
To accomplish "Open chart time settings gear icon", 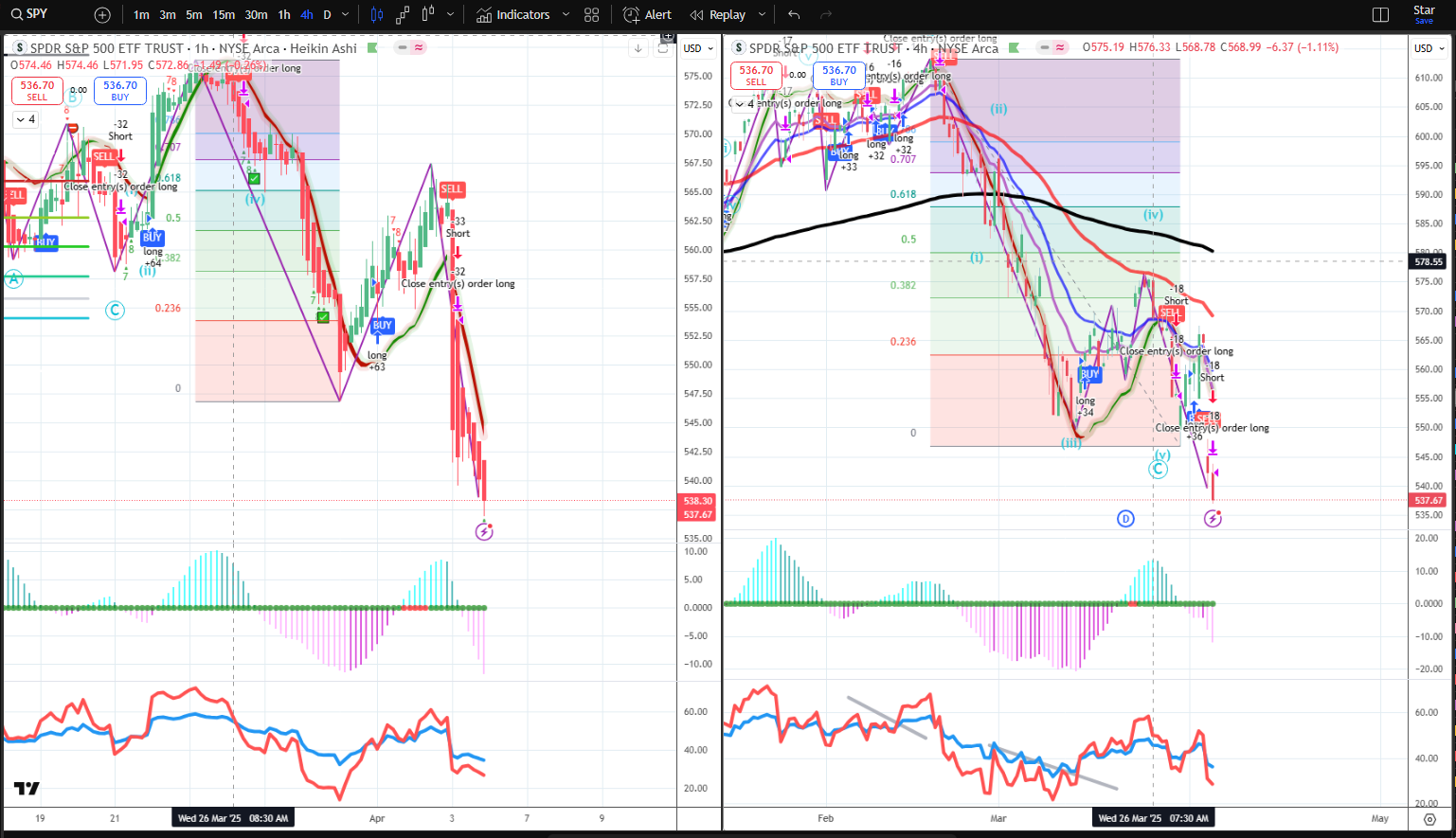I will (1429, 819).
